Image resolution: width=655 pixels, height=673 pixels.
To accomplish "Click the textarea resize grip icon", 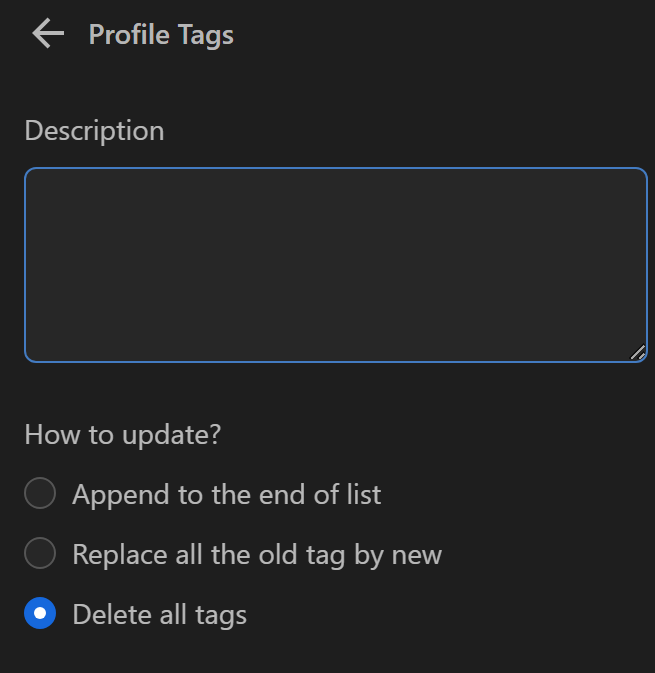I will point(637,351).
